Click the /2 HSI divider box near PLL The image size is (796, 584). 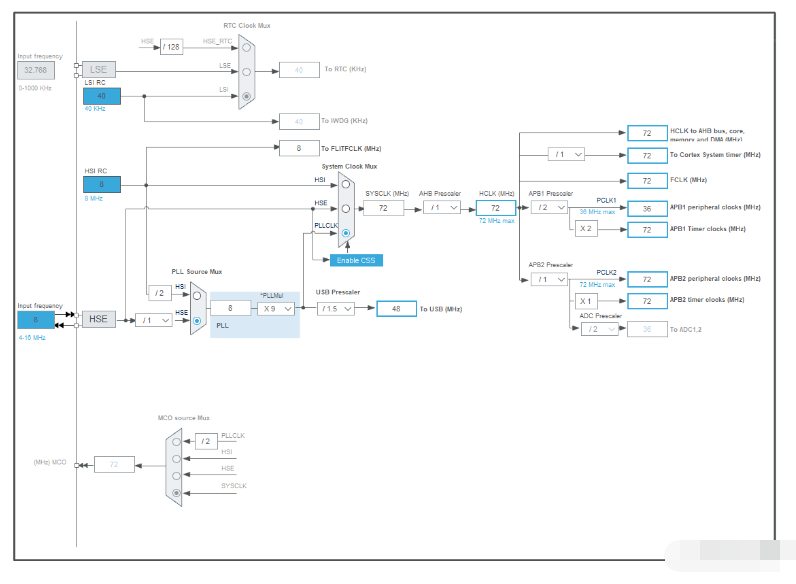coord(159,293)
